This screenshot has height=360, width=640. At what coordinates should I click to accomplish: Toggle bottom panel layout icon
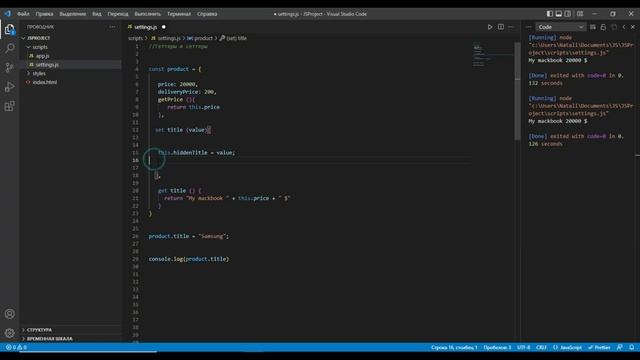[x=559, y=14]
